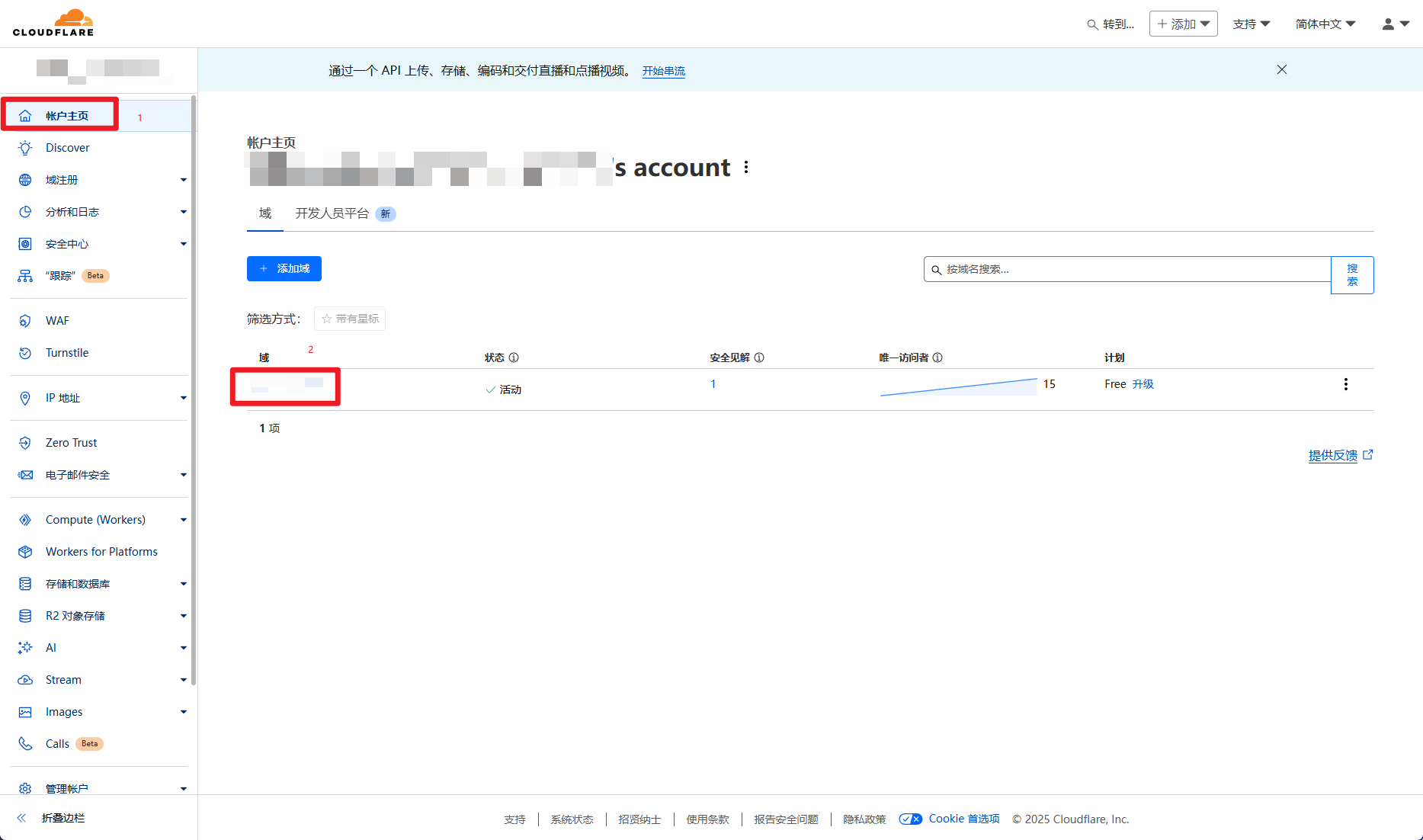The width and height of the screenshot is (1423, 840).
Task: Open the 简体中文 language dropdown
Action: [x=1325, y=24]
